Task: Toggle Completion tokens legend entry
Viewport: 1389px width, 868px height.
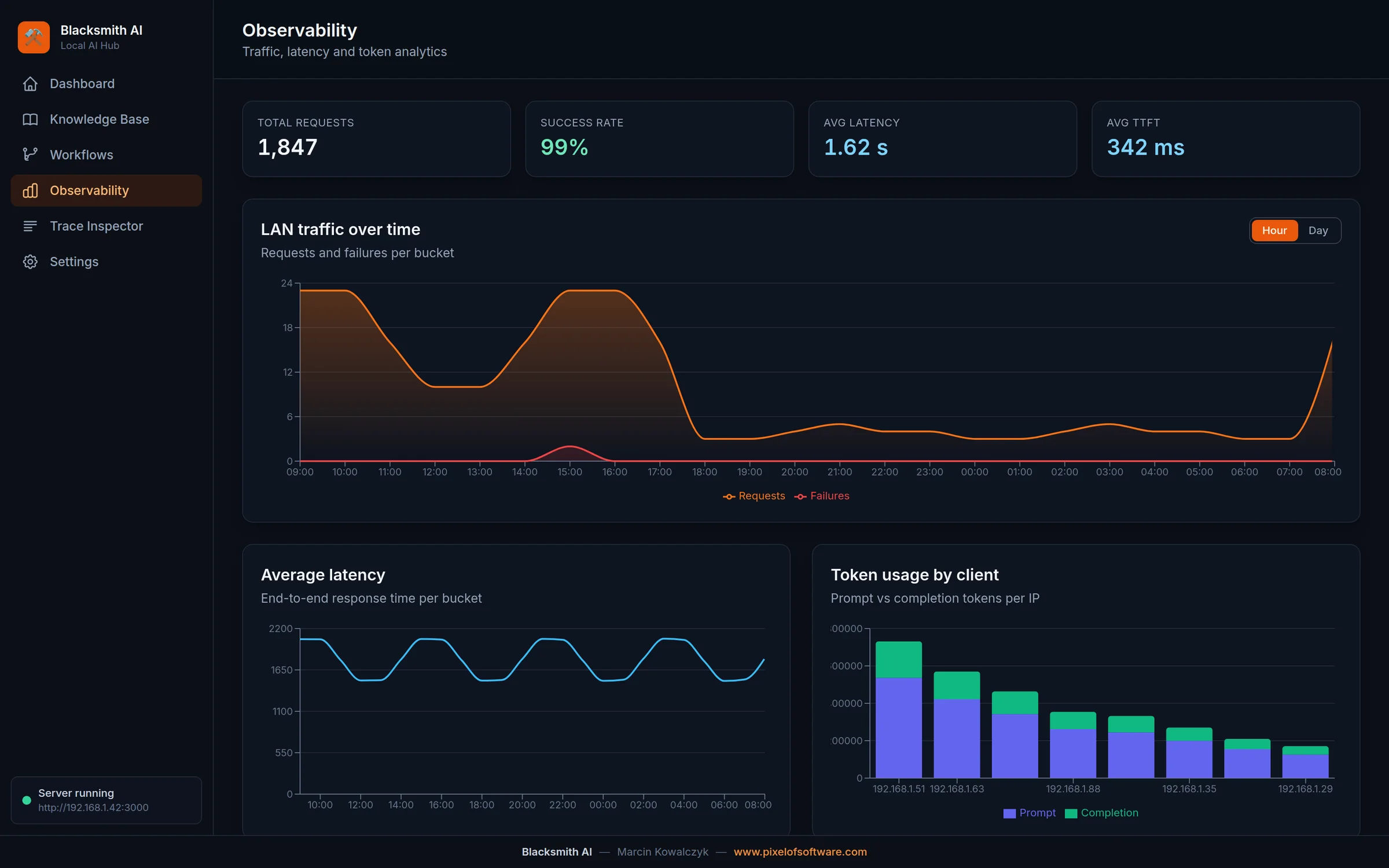Action: 1101,813
